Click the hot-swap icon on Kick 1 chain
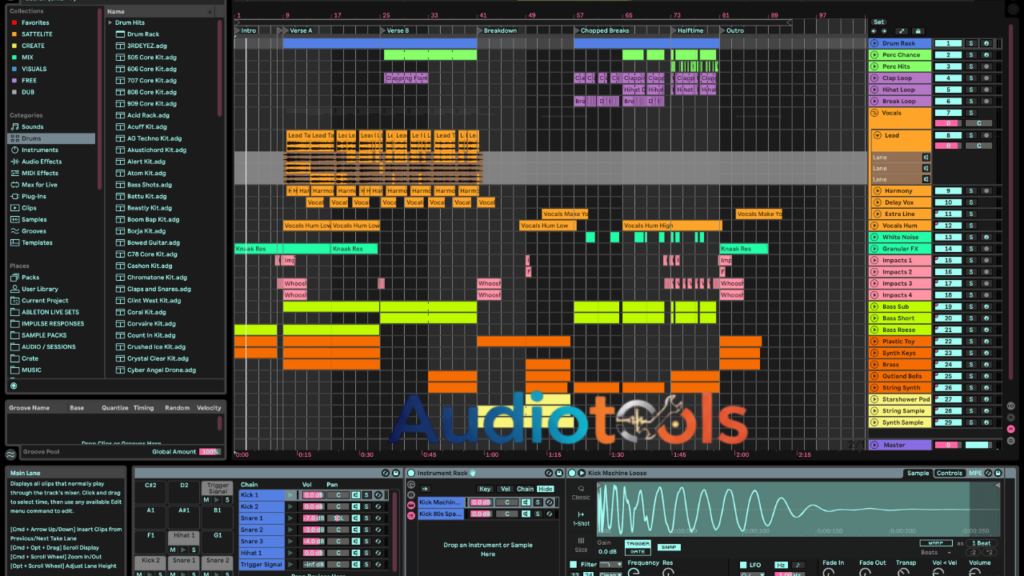Screen dimensions: 1024x576 [378, 495]
